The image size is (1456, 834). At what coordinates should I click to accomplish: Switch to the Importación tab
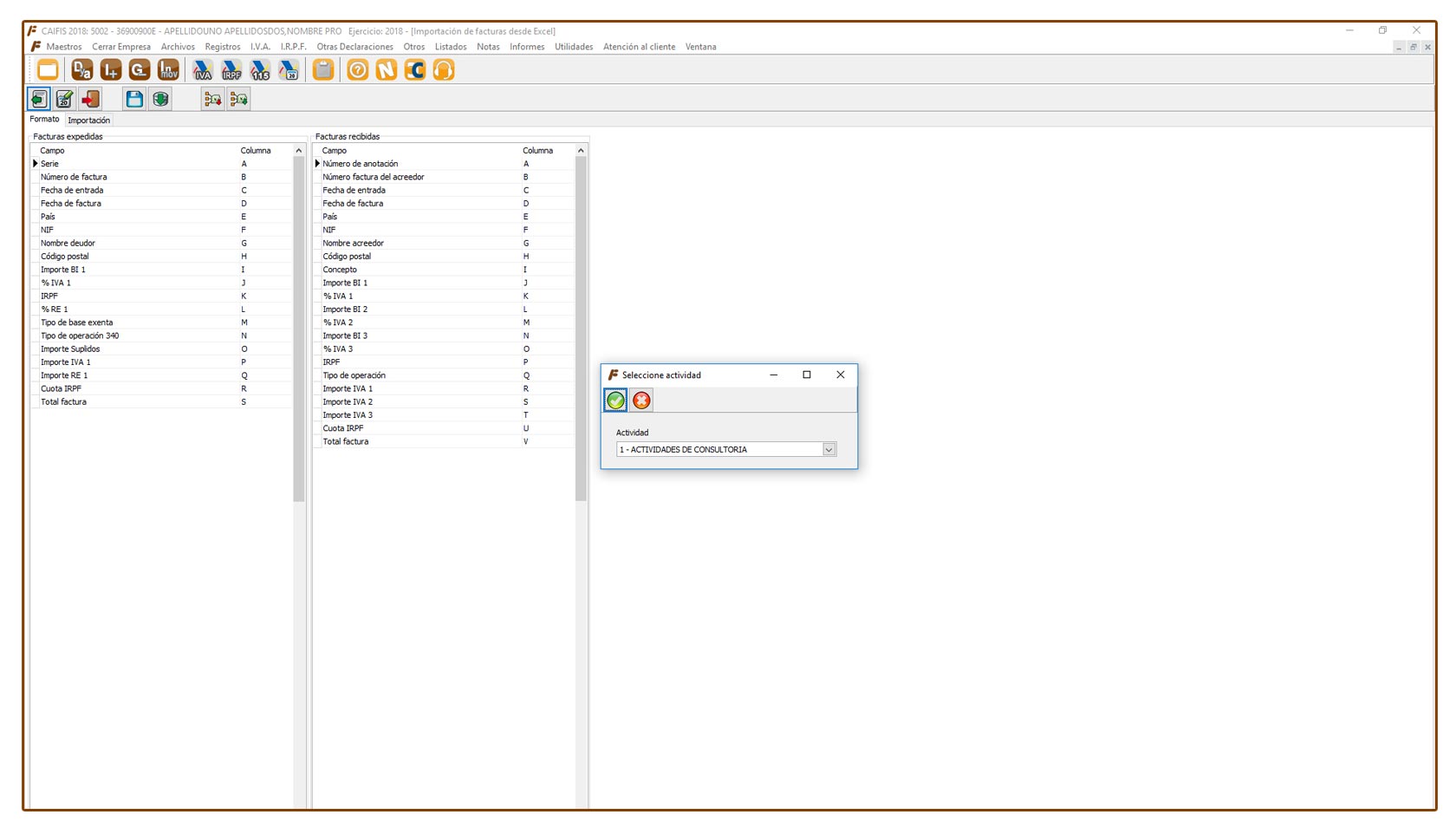click(x=88, y=121)
